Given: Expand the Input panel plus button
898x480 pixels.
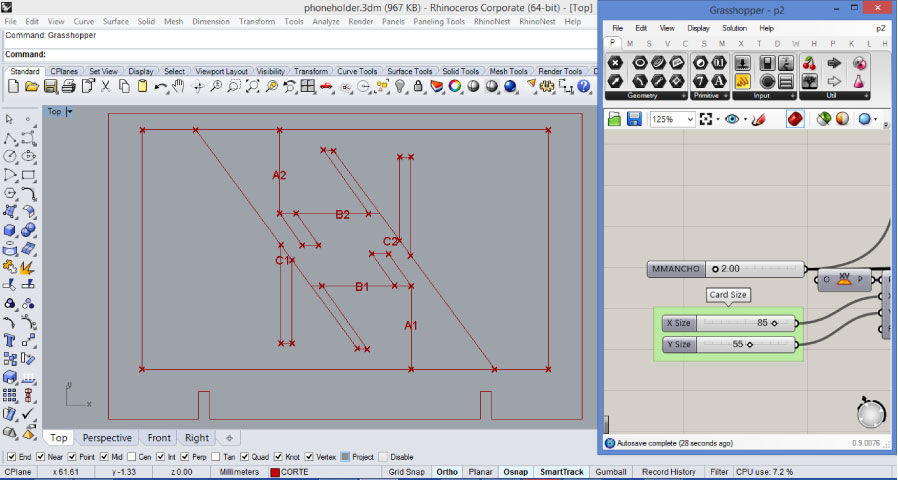Looking at the screenshot, I should [793, 96].
